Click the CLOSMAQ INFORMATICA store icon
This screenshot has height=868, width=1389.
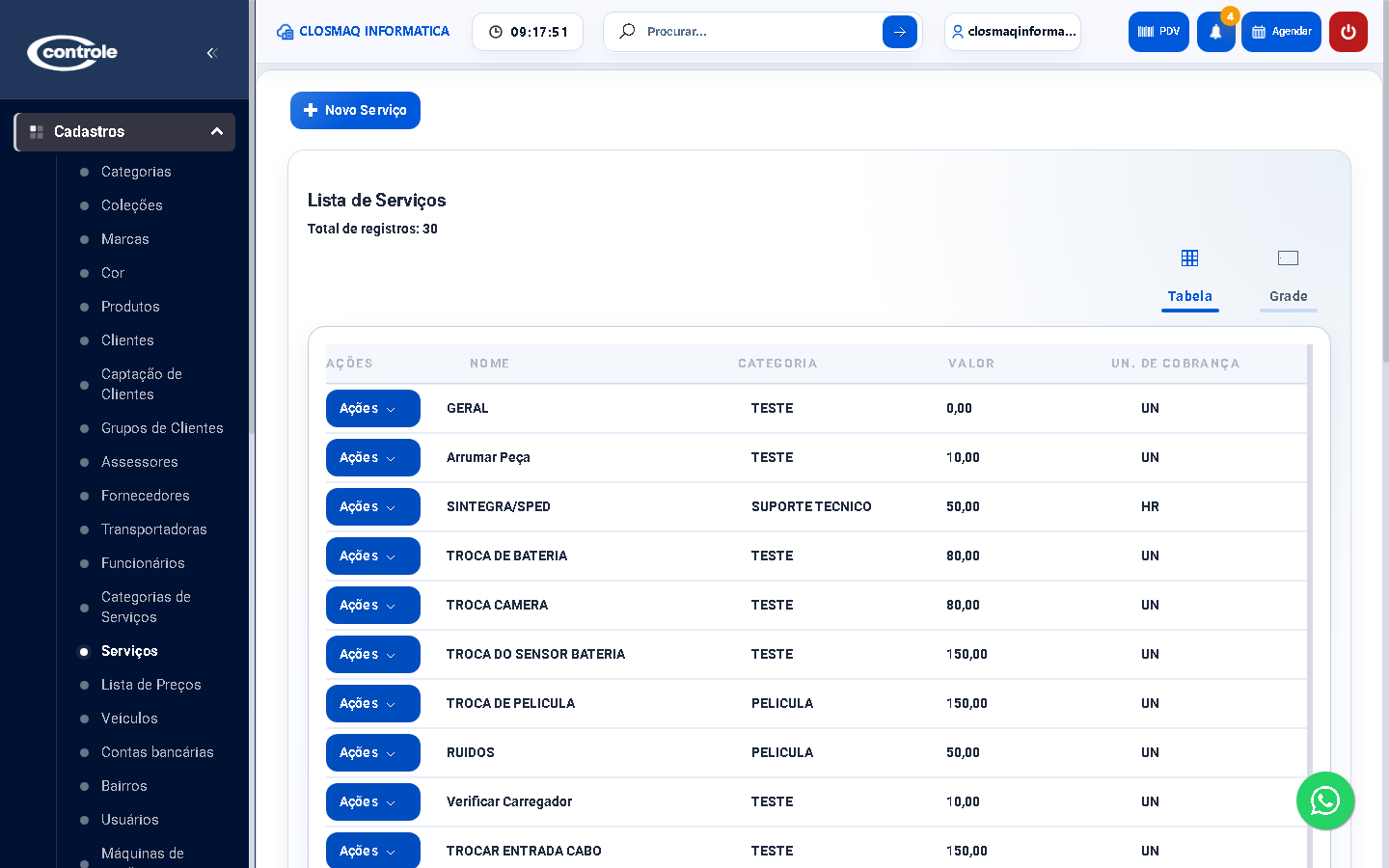coord(285,32)
